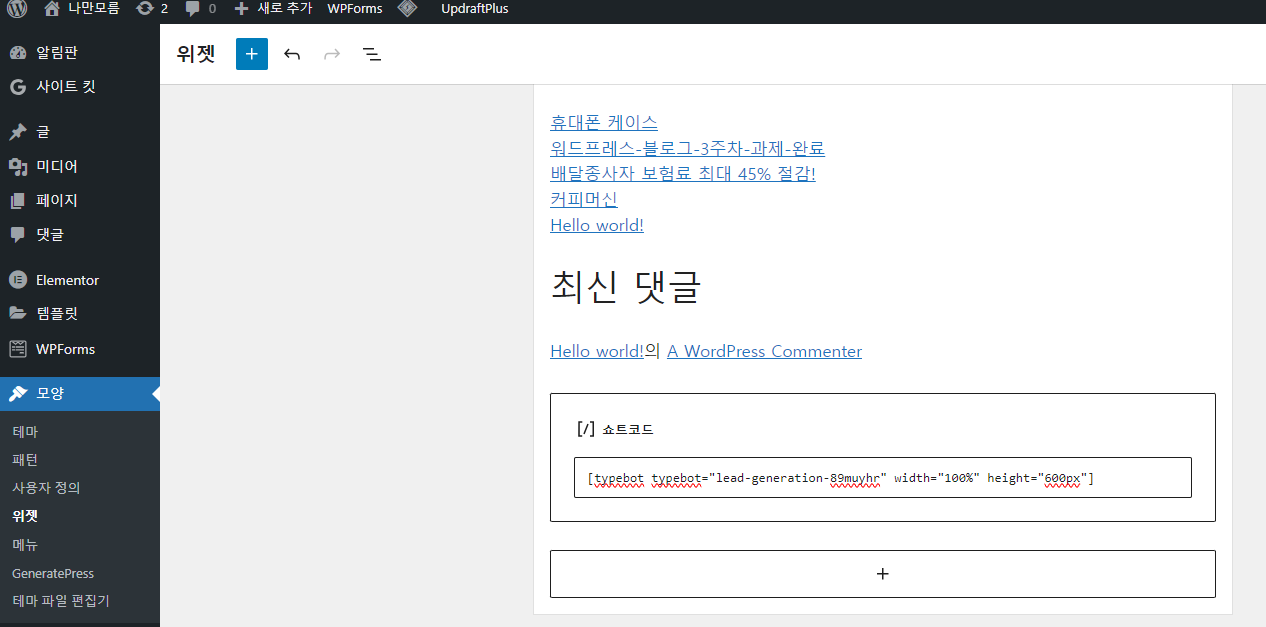Select 모양 appearance menu
This screenshot has width=1266, height=627.
[80, 394]
